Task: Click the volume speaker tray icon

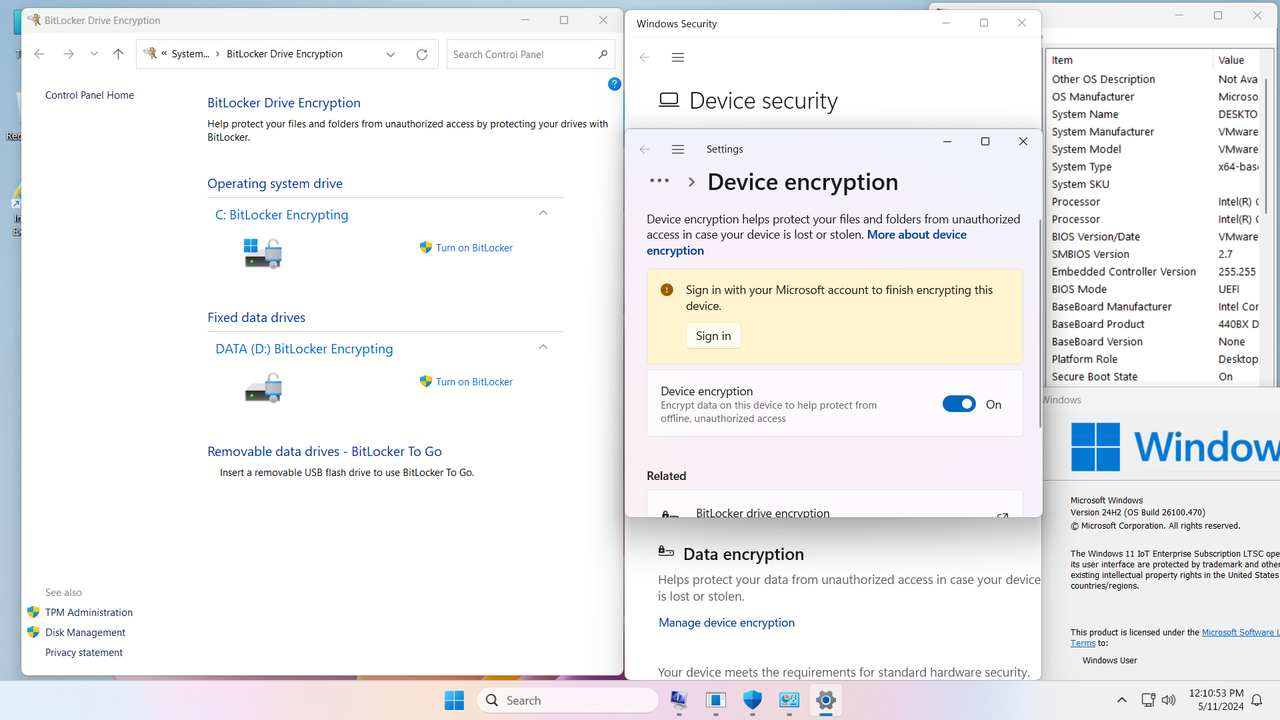Action: [1169, 700]
